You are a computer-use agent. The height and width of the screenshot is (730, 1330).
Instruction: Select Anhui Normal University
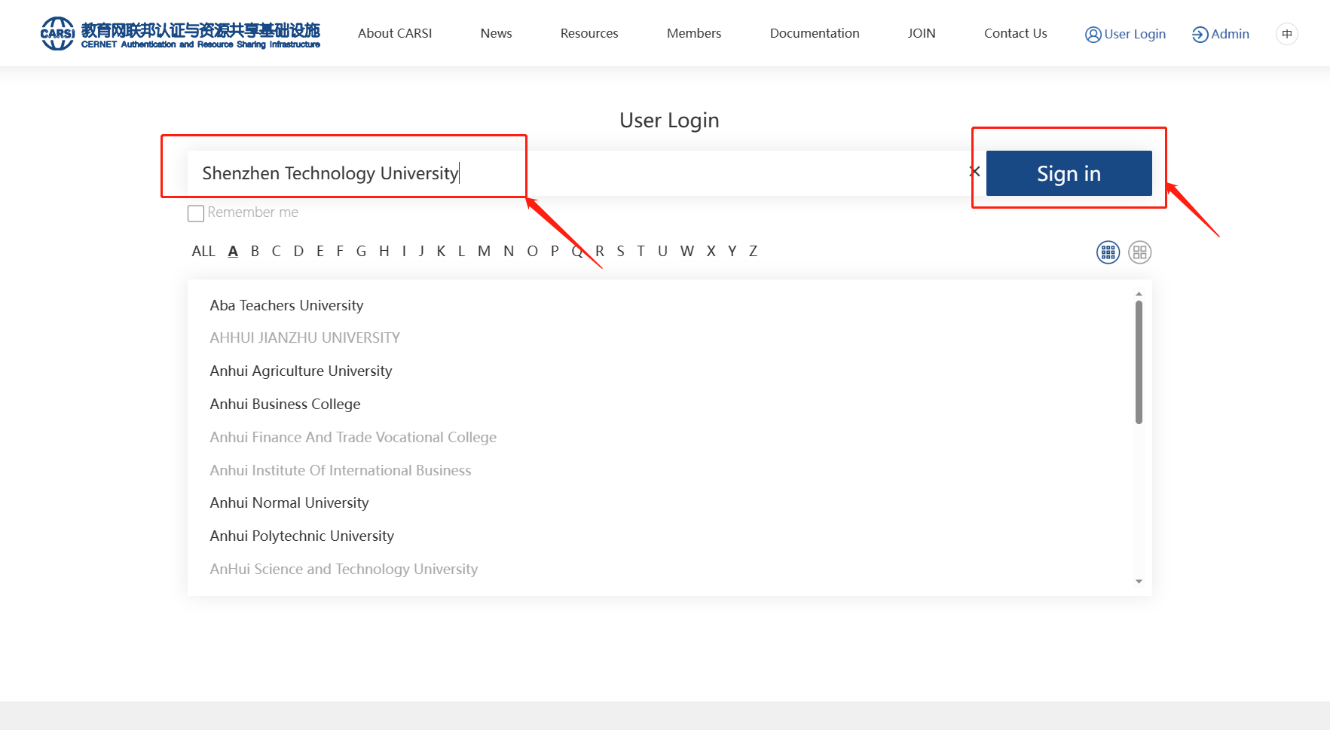point(289,503)
